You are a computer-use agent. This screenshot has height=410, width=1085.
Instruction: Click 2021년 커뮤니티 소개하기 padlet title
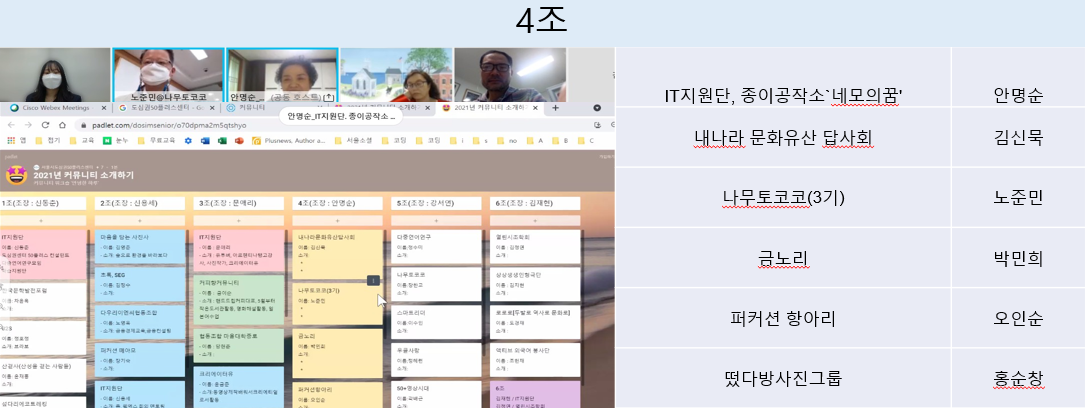tap(83, 176)
